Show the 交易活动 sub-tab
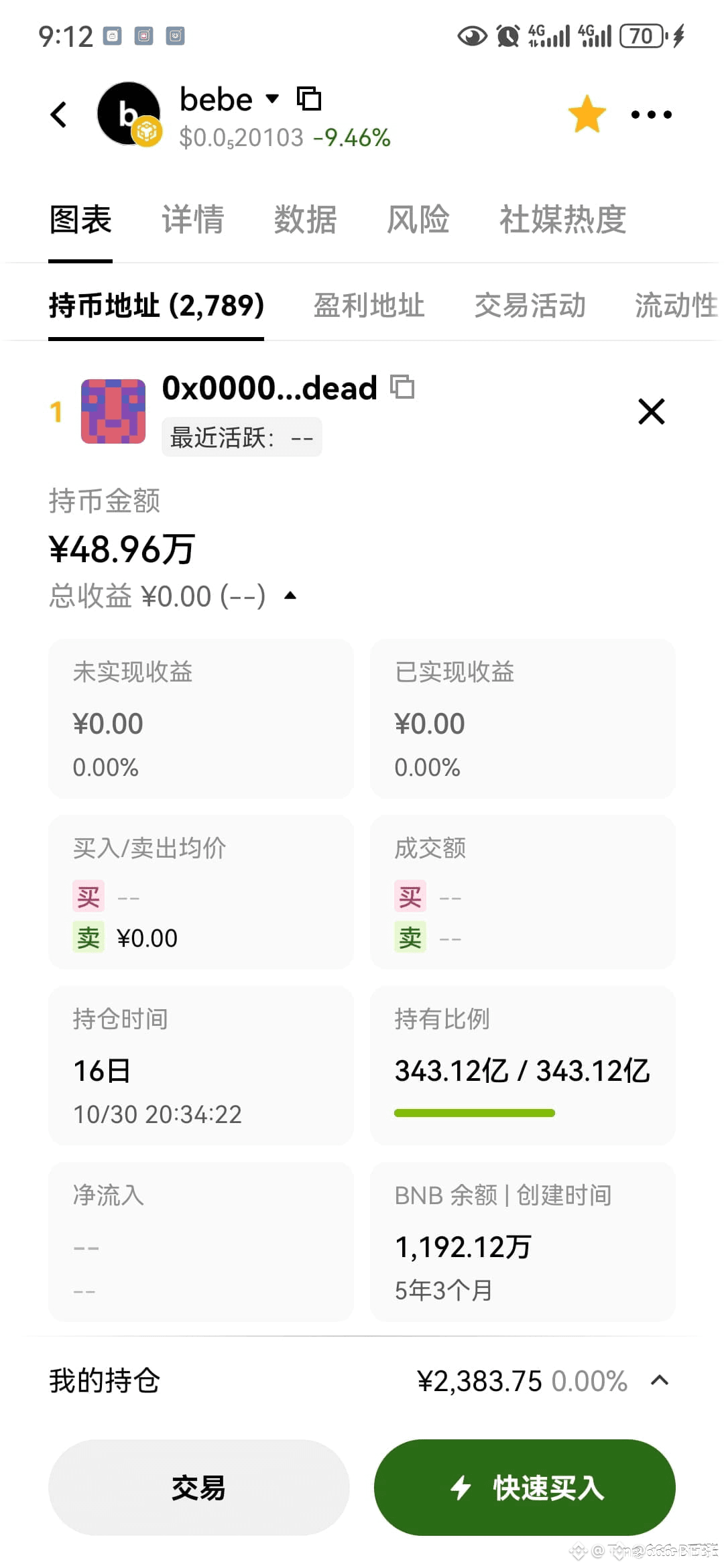The height and width of the screenshot is (1568, 724). click(x=530, y=306)
